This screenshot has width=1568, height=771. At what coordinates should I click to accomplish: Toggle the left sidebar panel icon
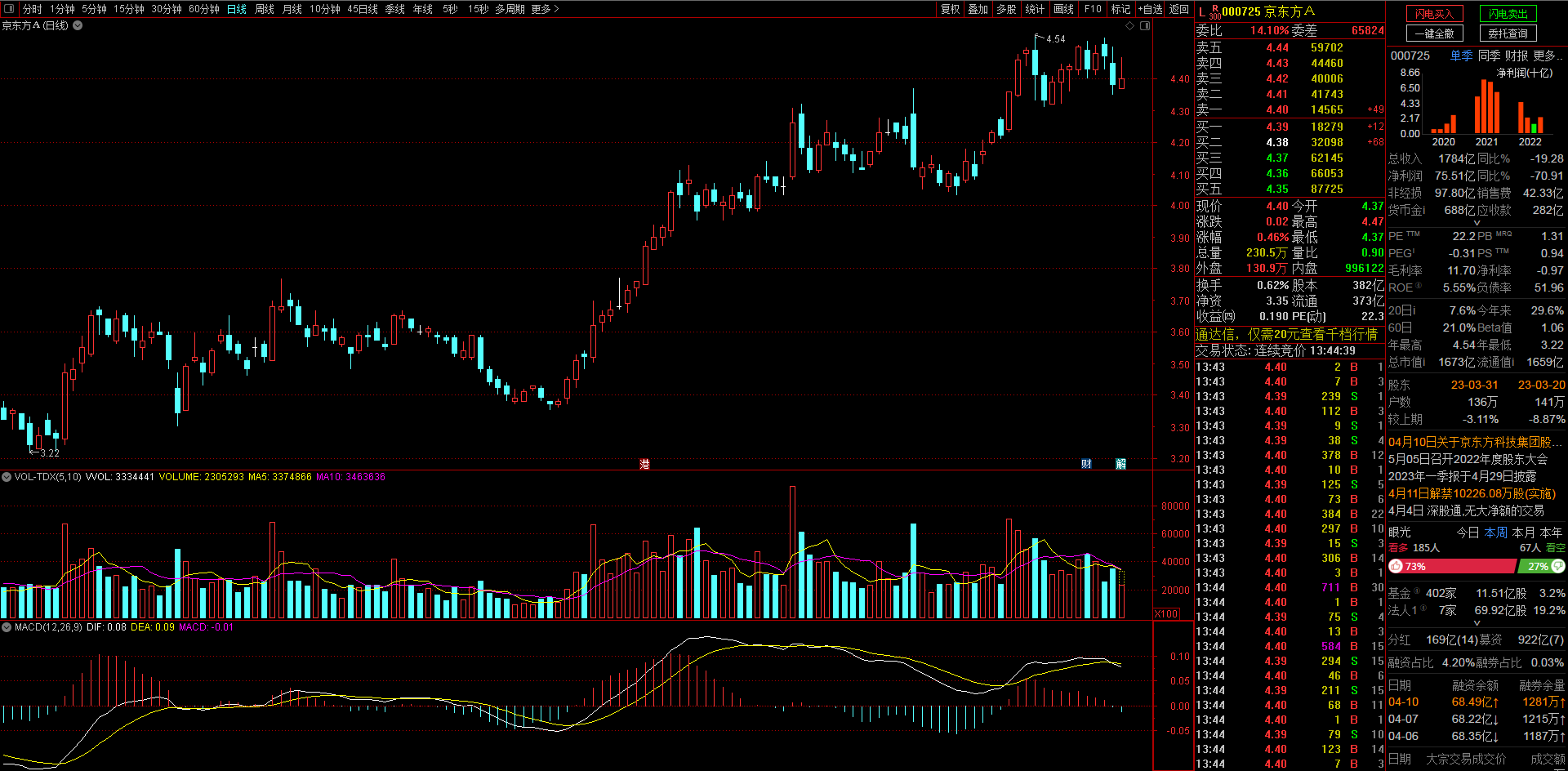click(9, 9)
